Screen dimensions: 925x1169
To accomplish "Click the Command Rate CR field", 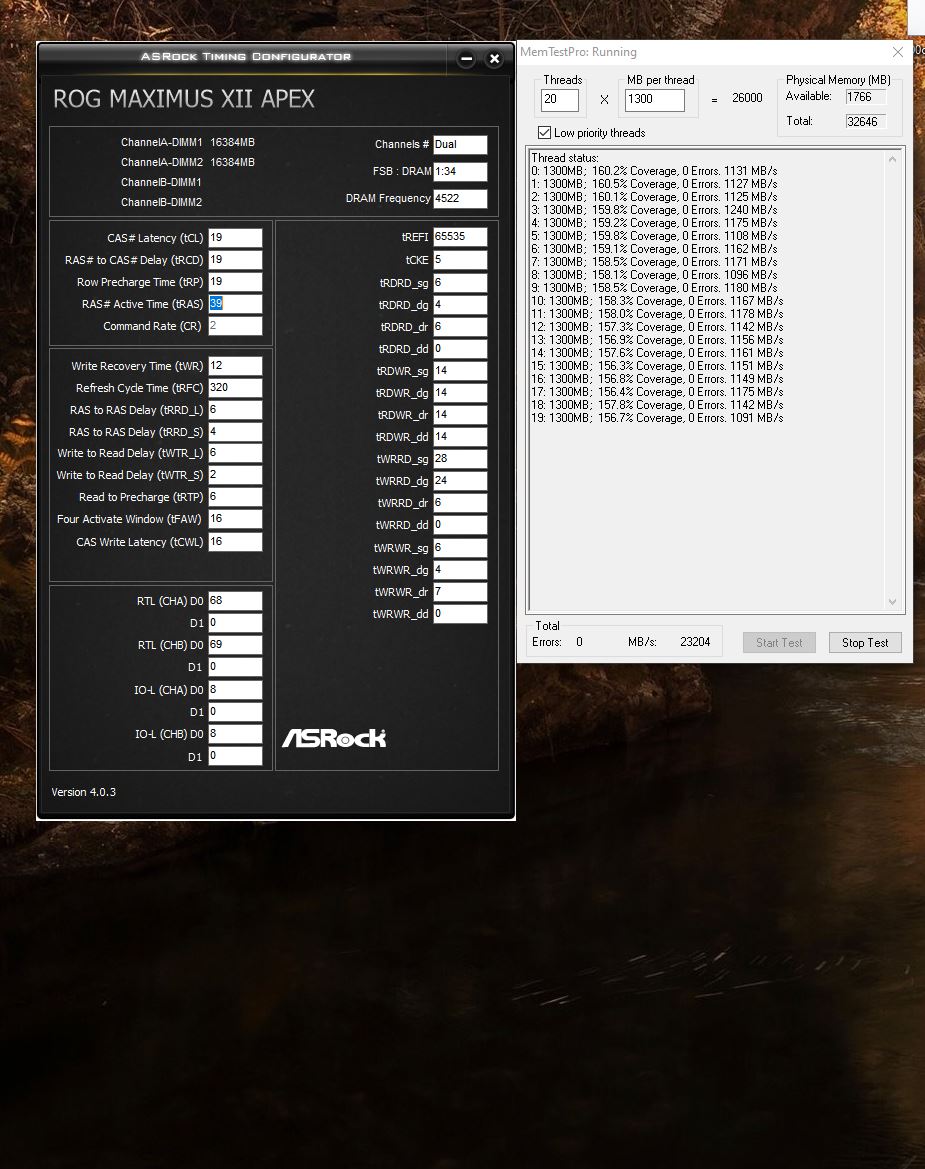I will click(x=235, y=326).
